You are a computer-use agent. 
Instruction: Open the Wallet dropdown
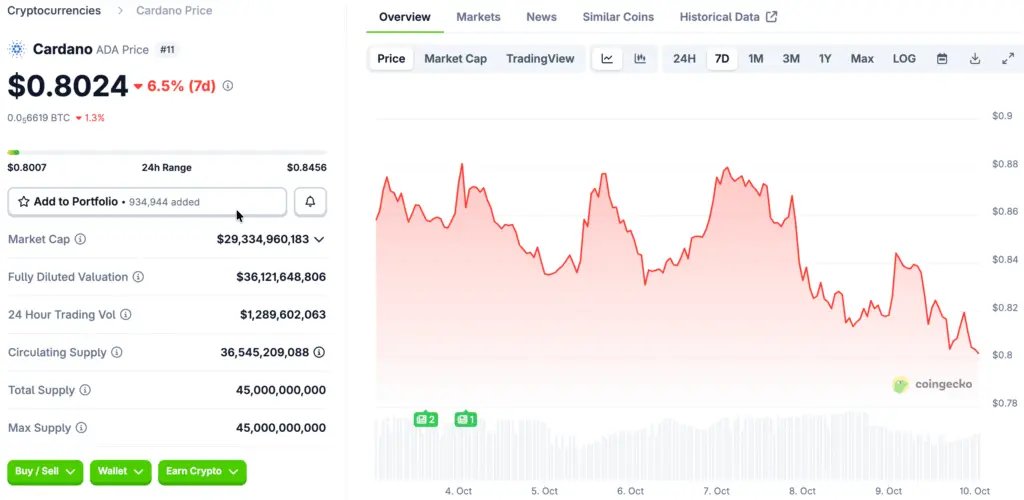coord(121,472)
